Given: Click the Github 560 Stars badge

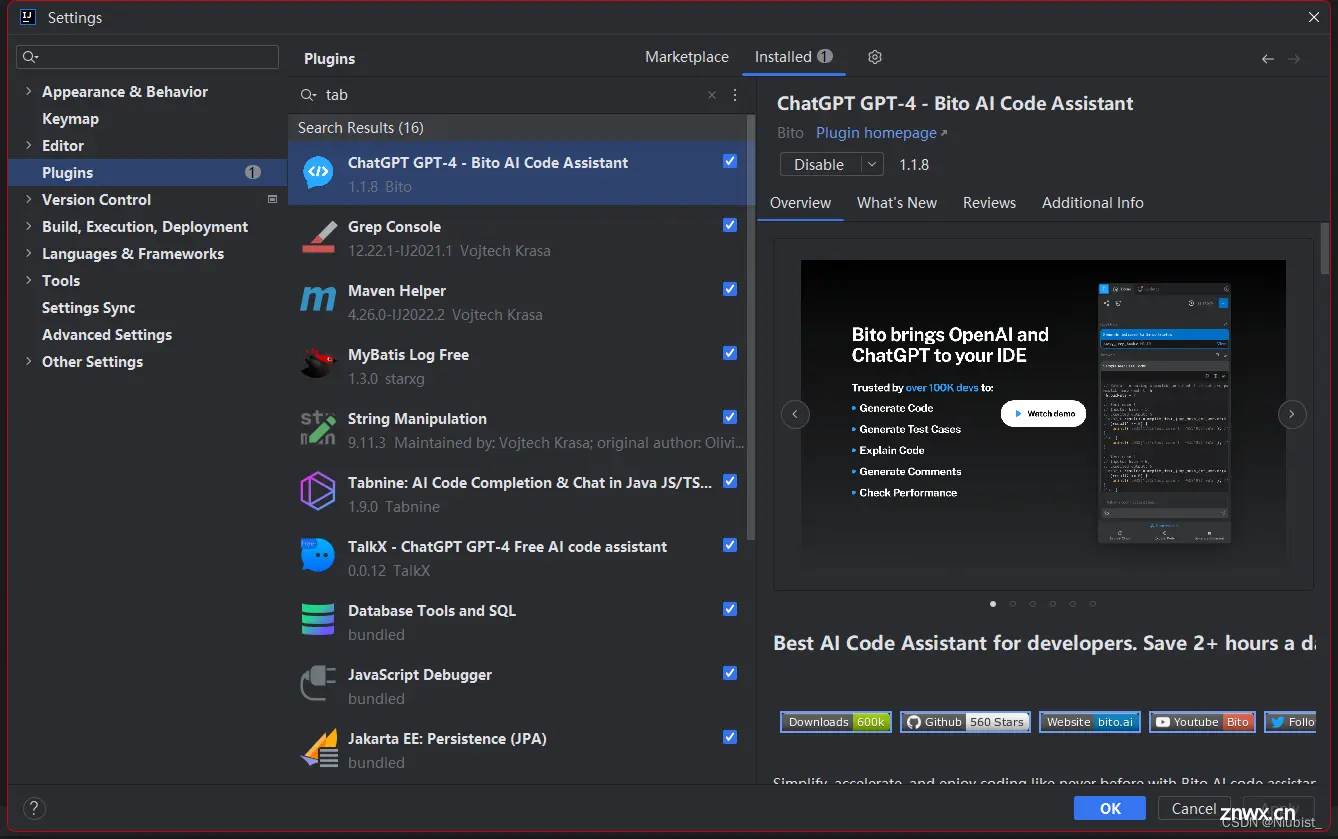Looking at the screenshot, I should coord(965,722).
